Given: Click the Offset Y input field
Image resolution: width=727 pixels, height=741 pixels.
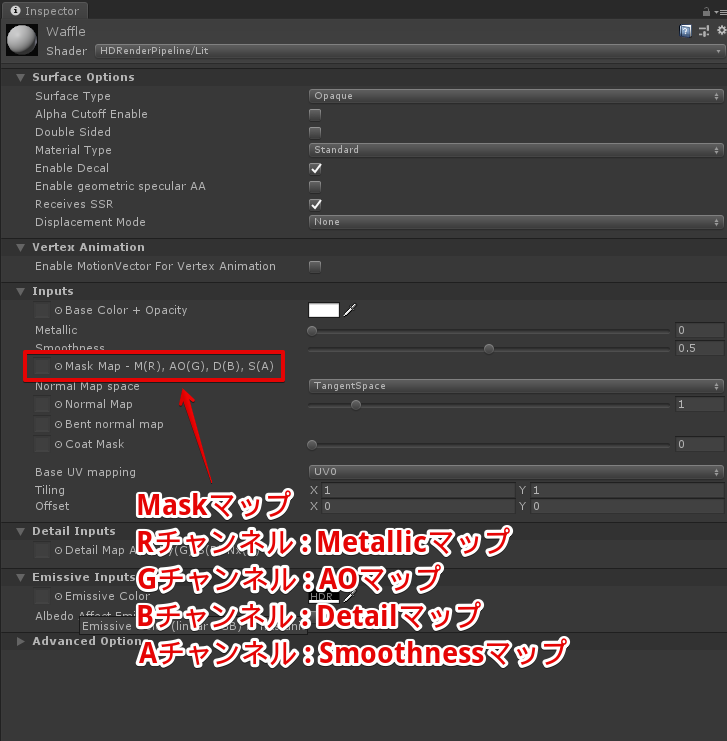Looking at the screenshot, I should click(628, 507).
